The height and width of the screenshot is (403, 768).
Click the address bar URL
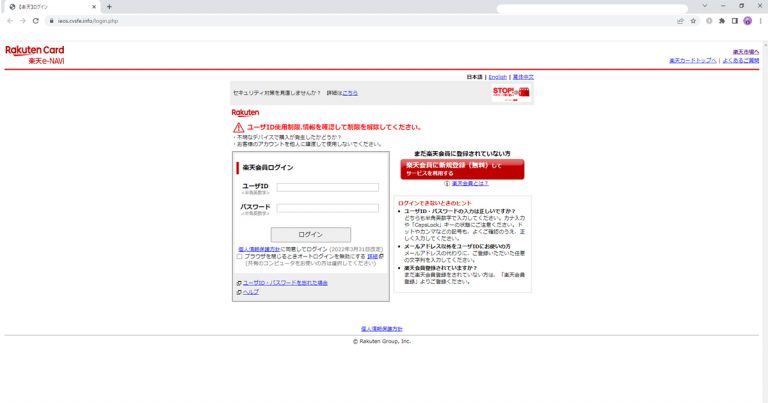pyautogui.click(x=88, y=21)
